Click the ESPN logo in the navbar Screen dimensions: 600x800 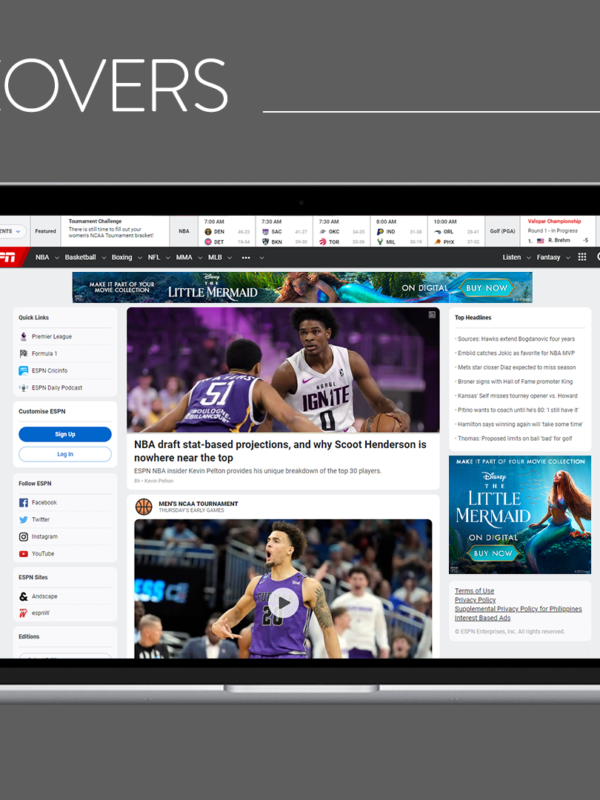(x=9, y=258)
